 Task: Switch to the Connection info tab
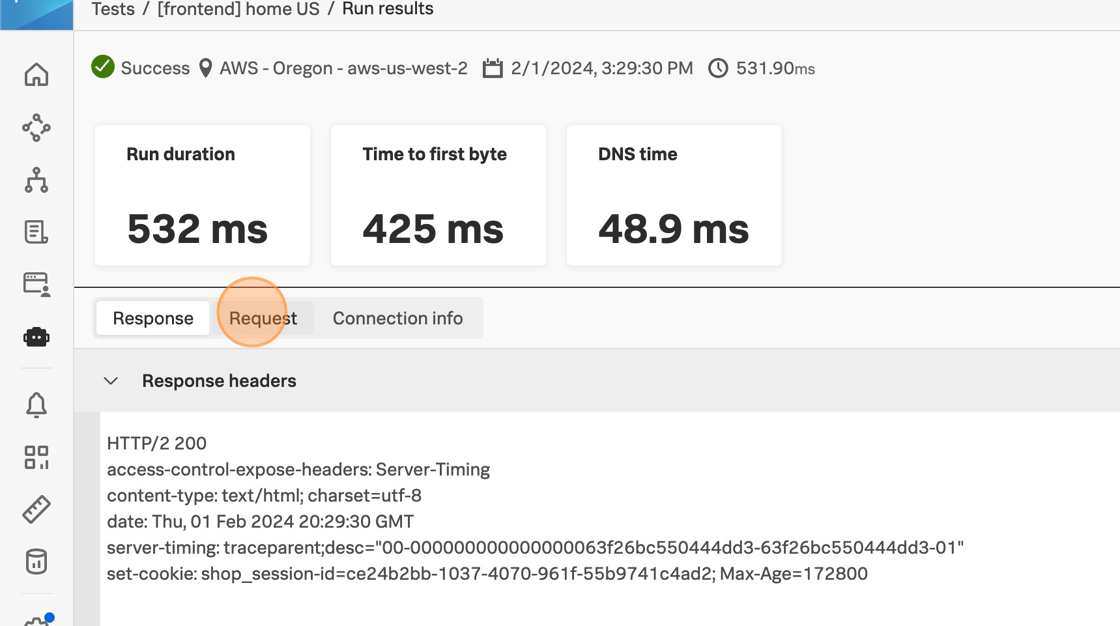pyautogui.click(x=397, y=318)
